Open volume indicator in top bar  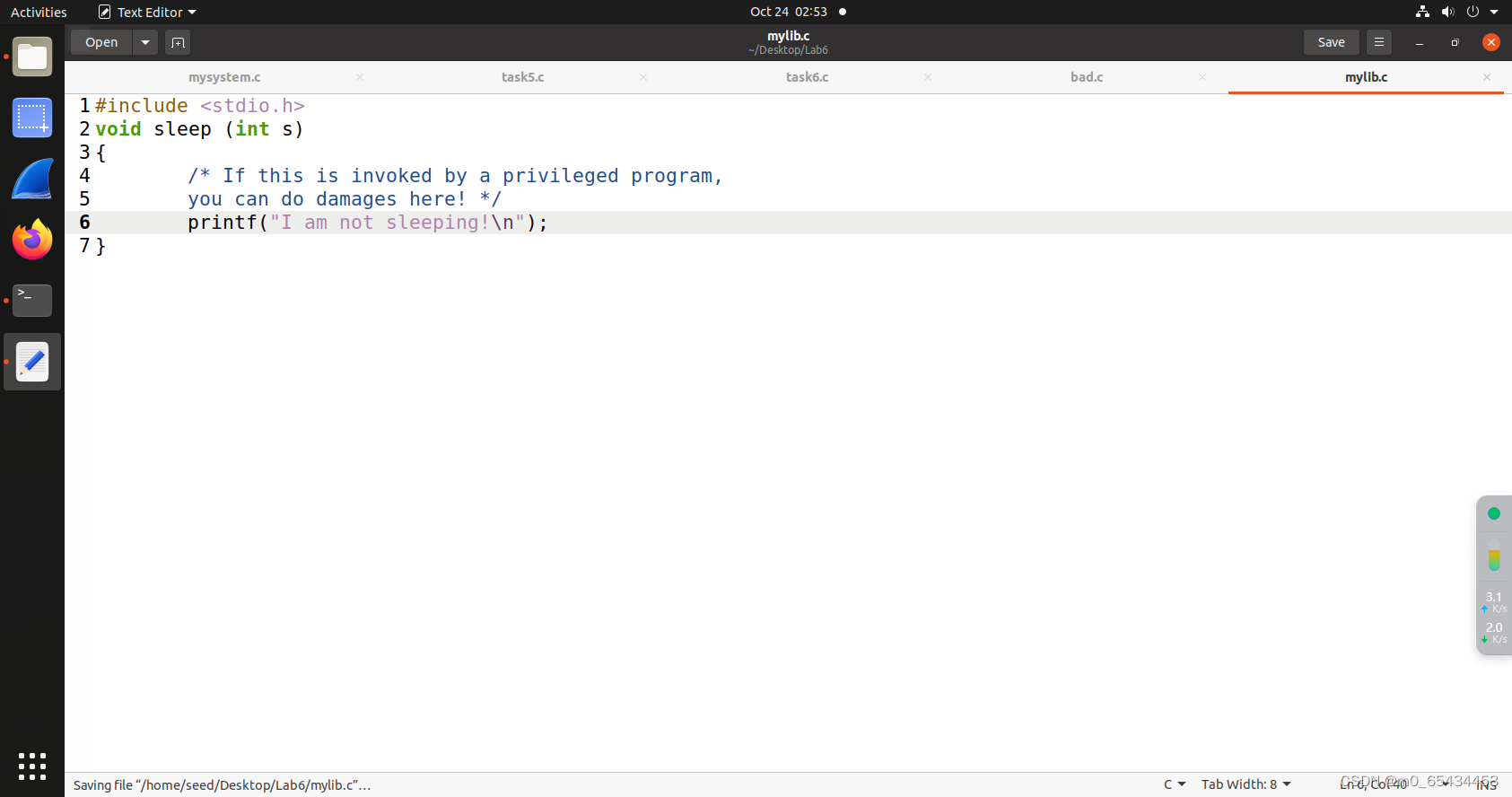[1447, 12]
